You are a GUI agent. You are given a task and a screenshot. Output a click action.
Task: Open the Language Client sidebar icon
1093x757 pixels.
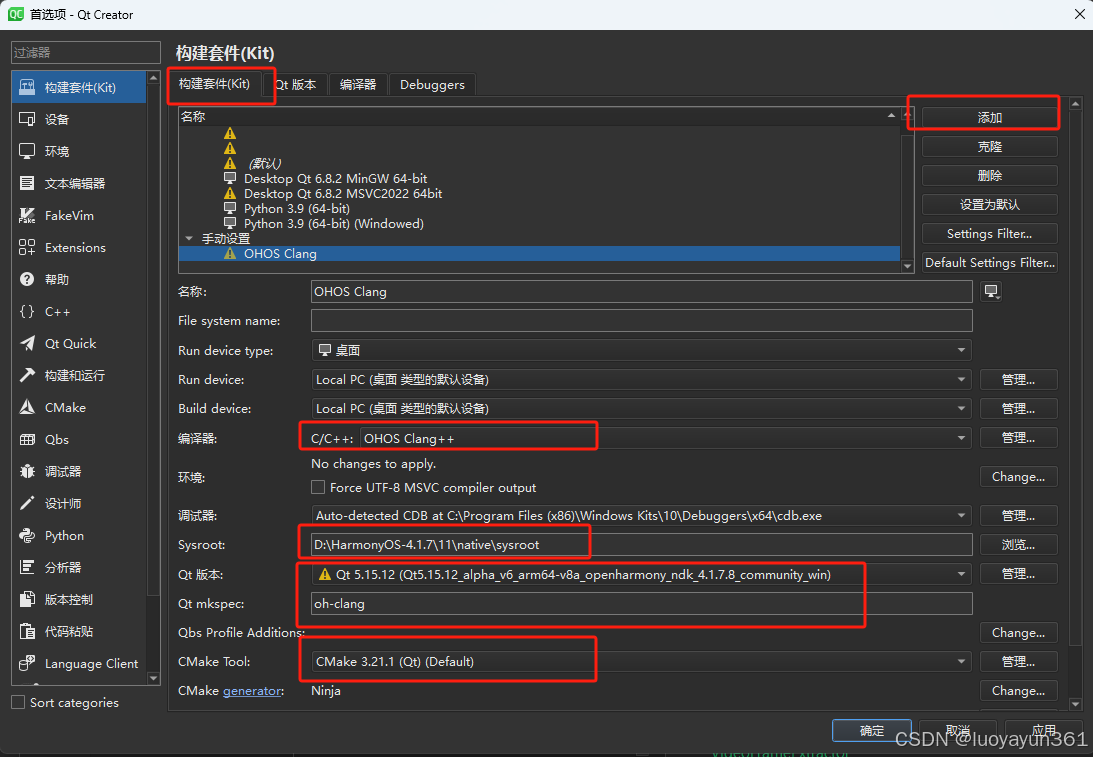click(x=27, y=664)
